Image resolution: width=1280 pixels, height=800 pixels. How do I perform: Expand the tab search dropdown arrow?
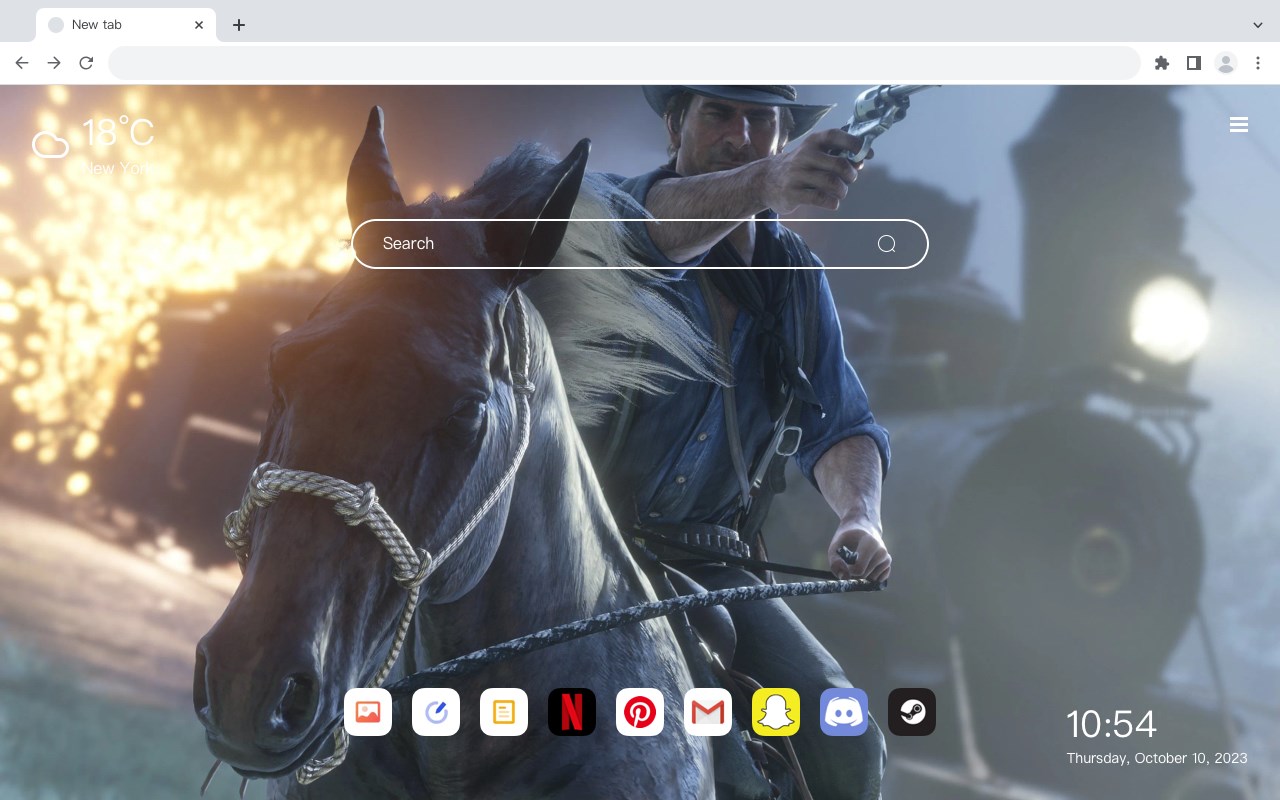tap(1258, 25)
